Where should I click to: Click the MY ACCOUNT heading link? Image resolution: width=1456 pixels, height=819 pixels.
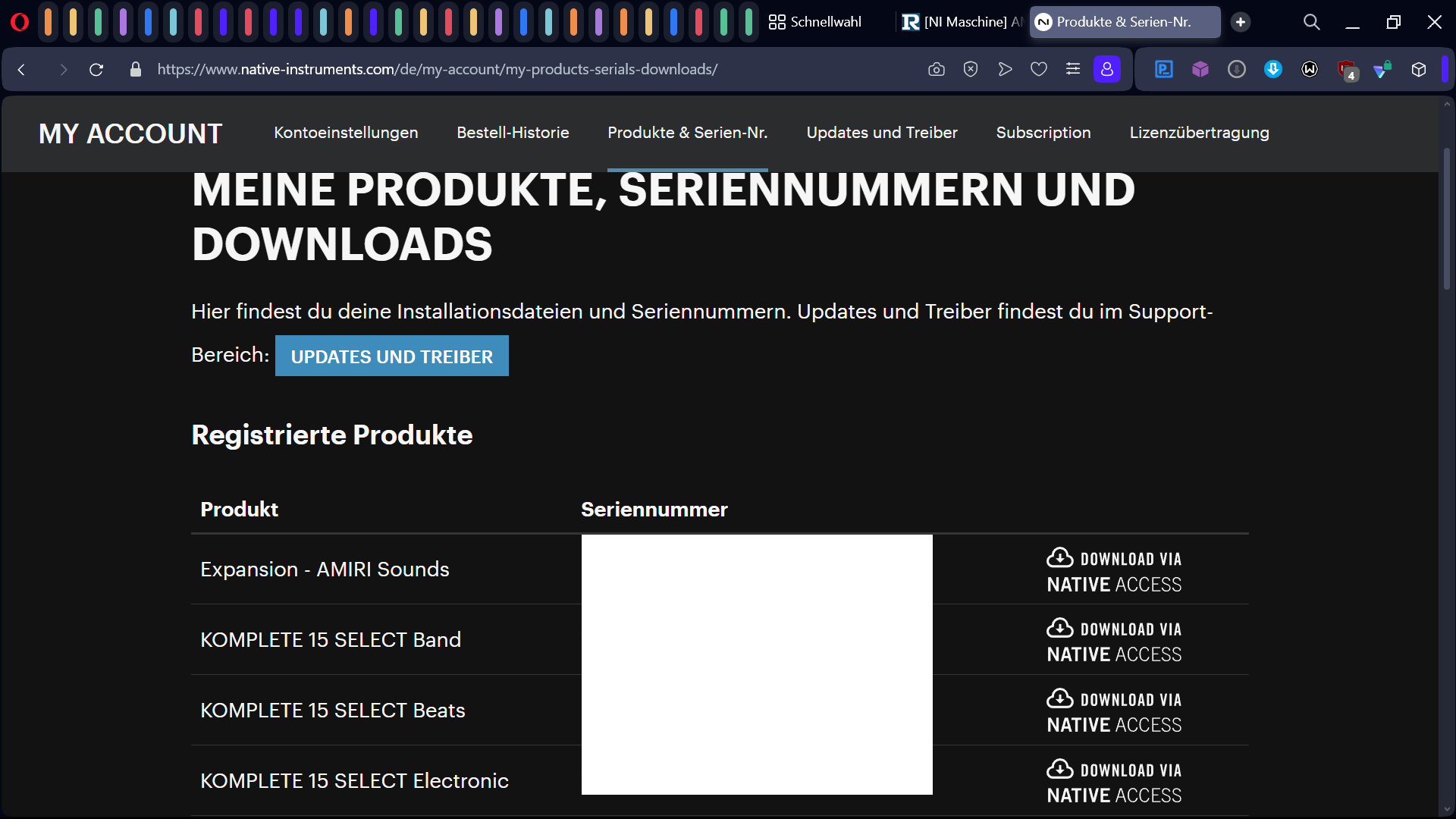130,133
